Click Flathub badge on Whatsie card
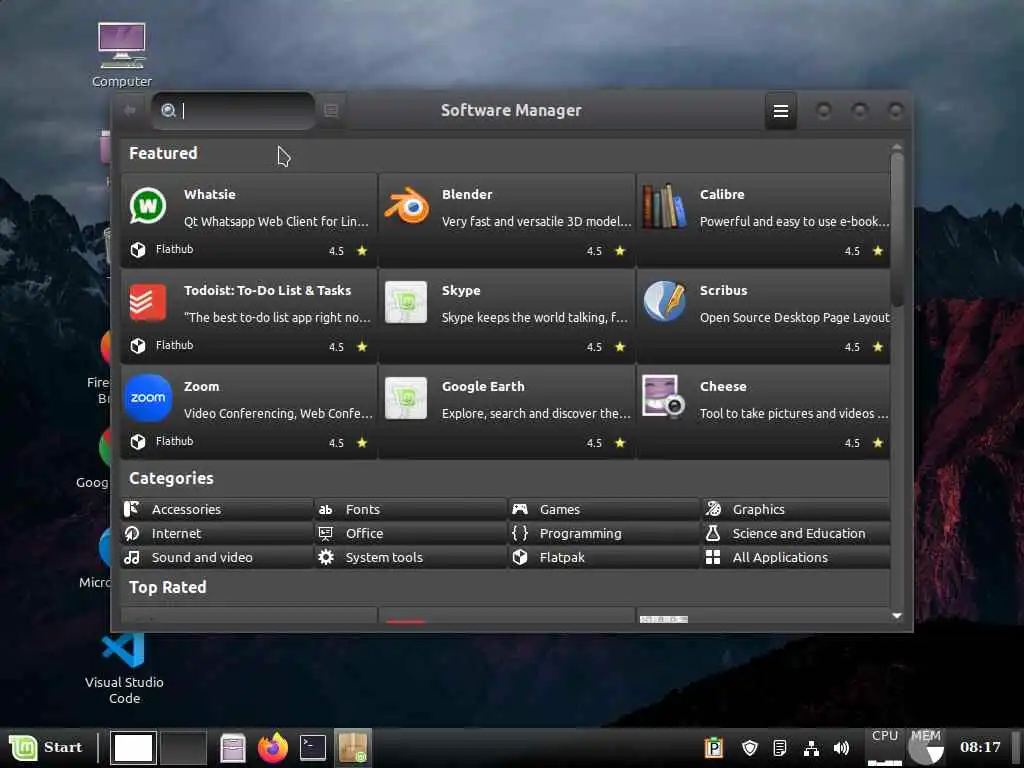The image size is (1024, 768). (x=162, y=249)
